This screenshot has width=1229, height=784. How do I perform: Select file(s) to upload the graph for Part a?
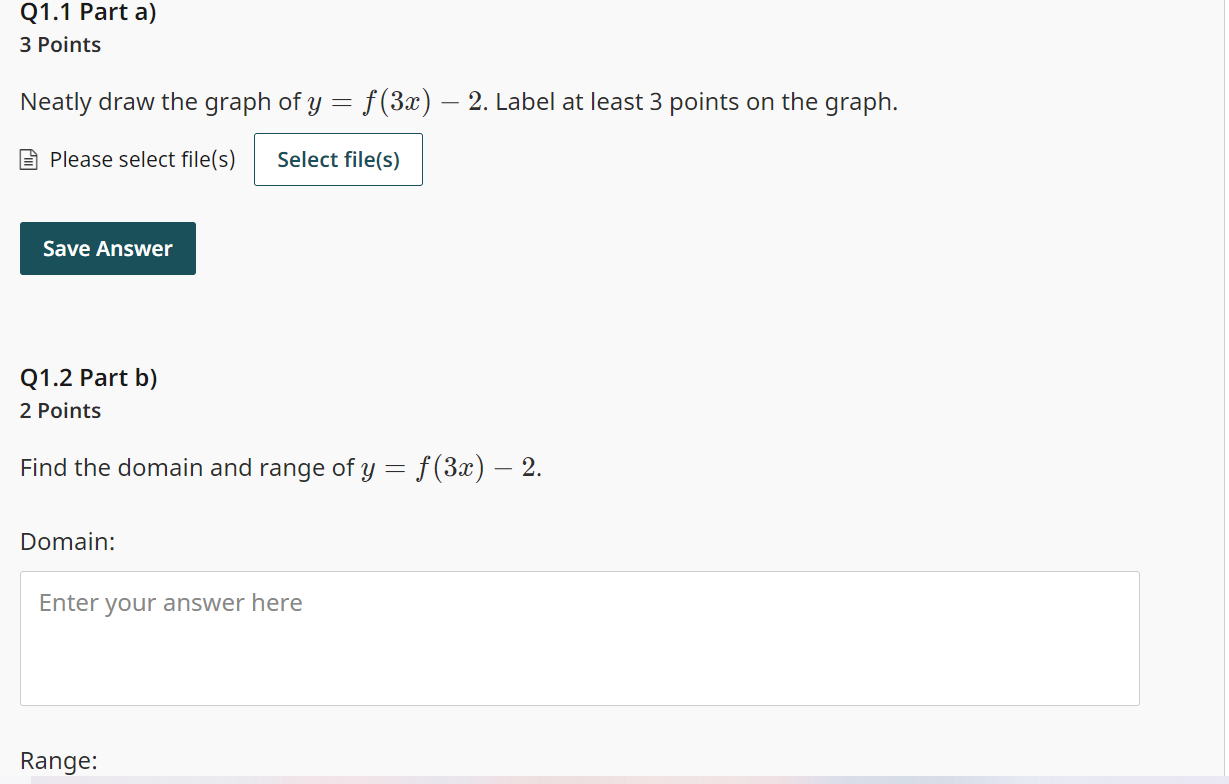tap(338, 159)
